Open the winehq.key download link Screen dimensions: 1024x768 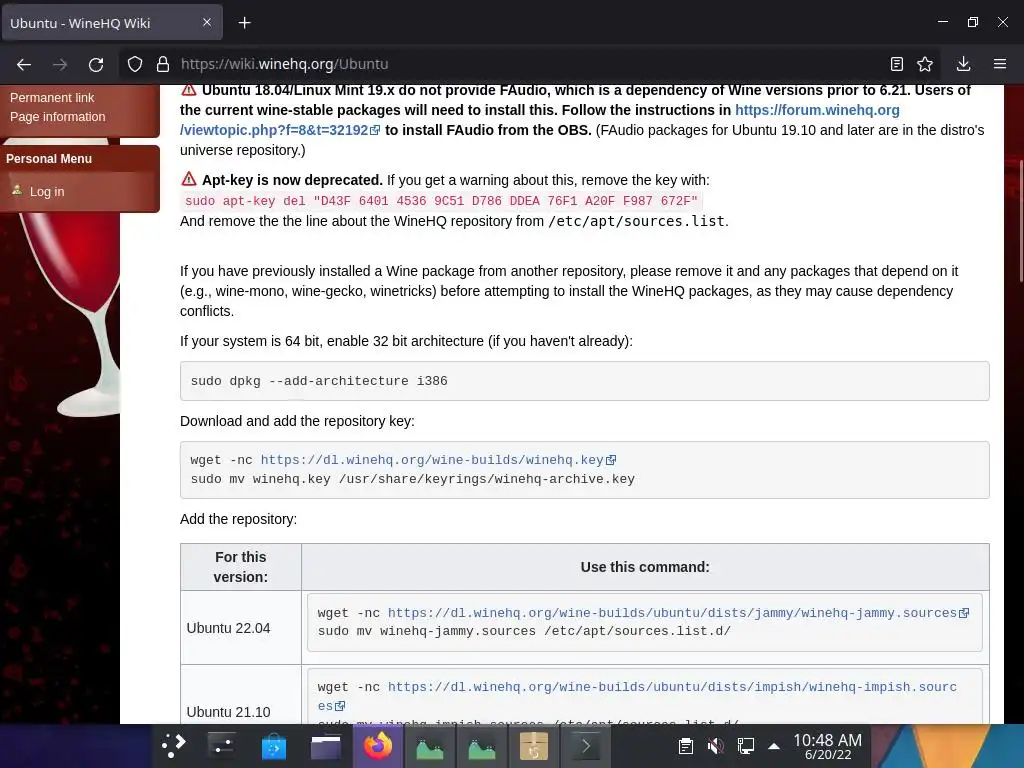438,460
